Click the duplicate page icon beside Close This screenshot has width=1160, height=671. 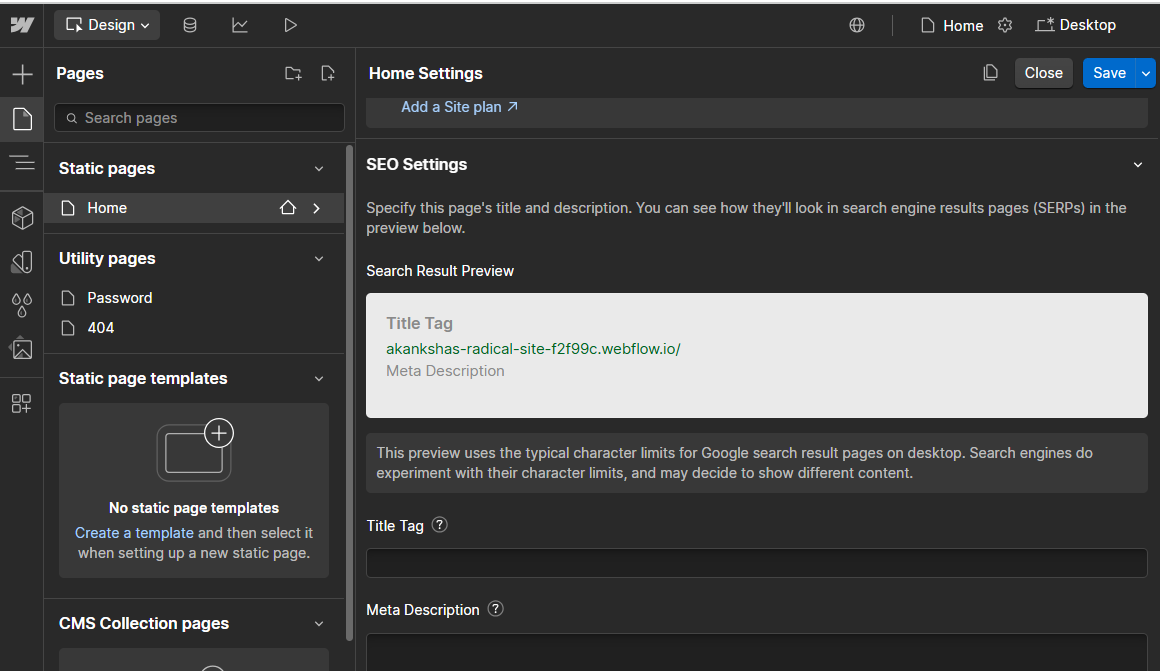(990, 73)
